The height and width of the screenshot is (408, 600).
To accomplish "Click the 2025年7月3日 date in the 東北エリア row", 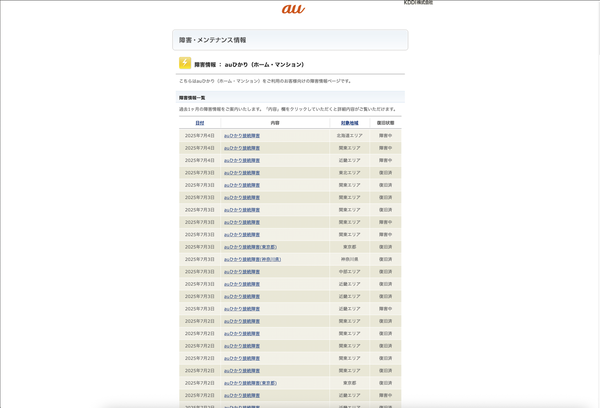I will click(200, 173).
